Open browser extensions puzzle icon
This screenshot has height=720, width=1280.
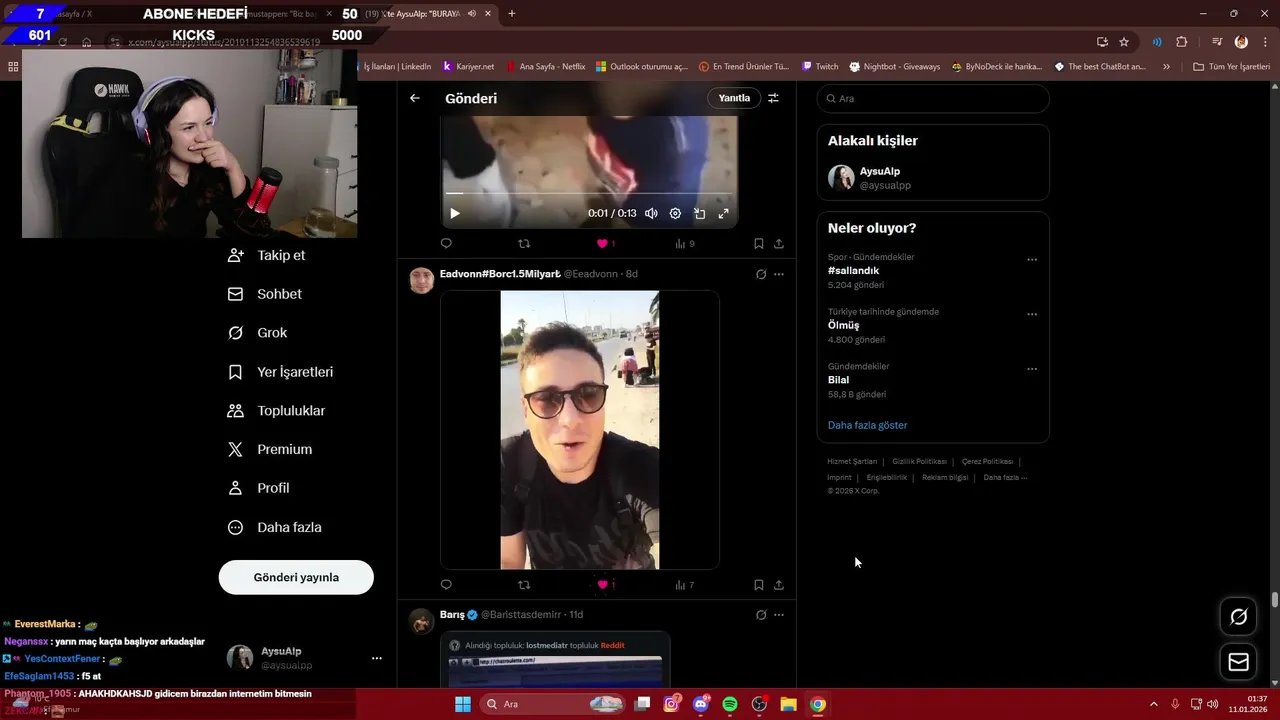click(x=1182, y=42)
